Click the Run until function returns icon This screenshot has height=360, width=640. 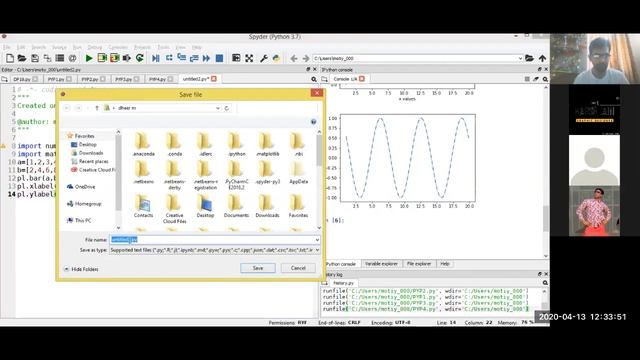click(x=194, y=58)
